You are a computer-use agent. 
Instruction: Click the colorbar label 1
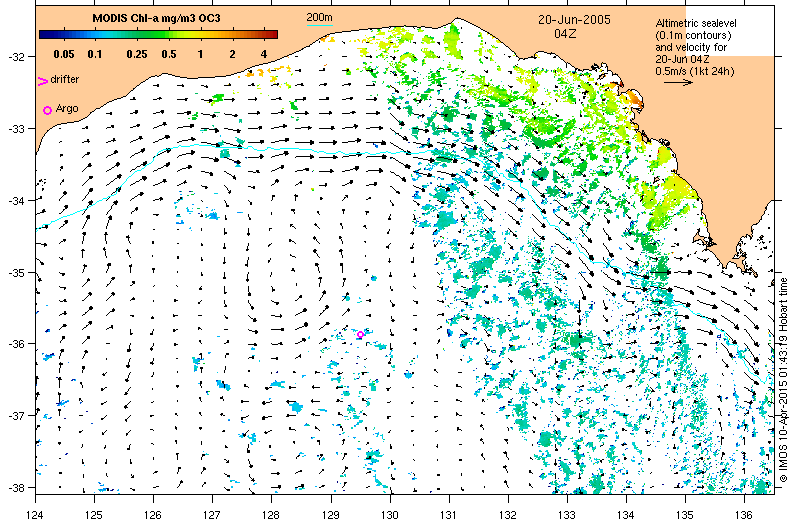click(x=201, y=54)
